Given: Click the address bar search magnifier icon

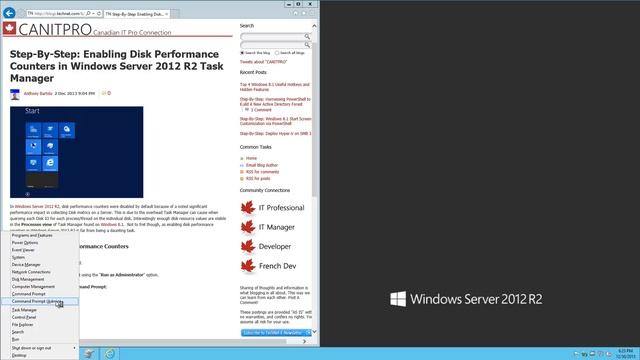Looking at the screenshot, I should tap(88, 13).
